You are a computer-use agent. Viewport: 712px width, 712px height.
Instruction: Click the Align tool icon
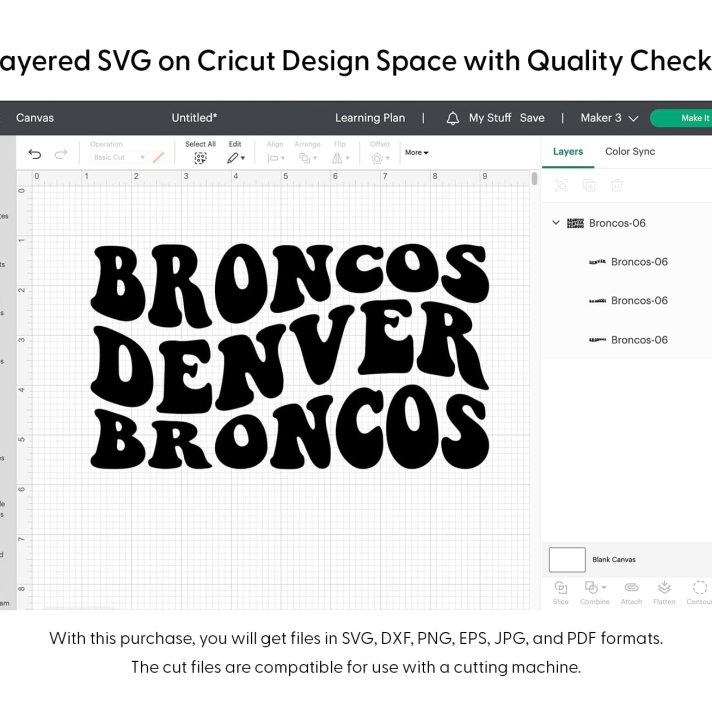tap(273, 158)
